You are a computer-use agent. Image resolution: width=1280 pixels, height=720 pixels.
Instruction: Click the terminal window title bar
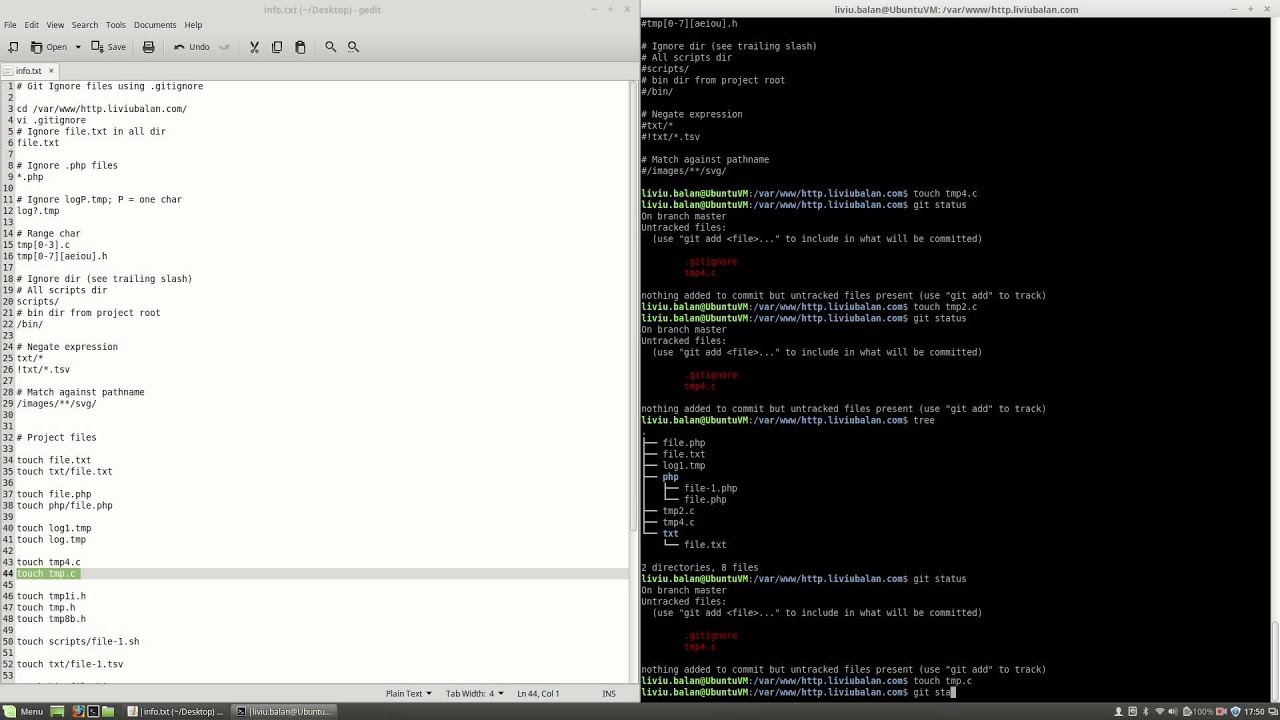(956, 9)
